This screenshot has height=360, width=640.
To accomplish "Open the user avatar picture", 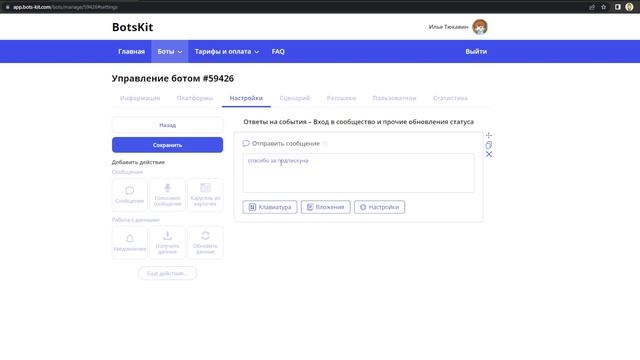I will pyautogui.click(x=480, y=27).
